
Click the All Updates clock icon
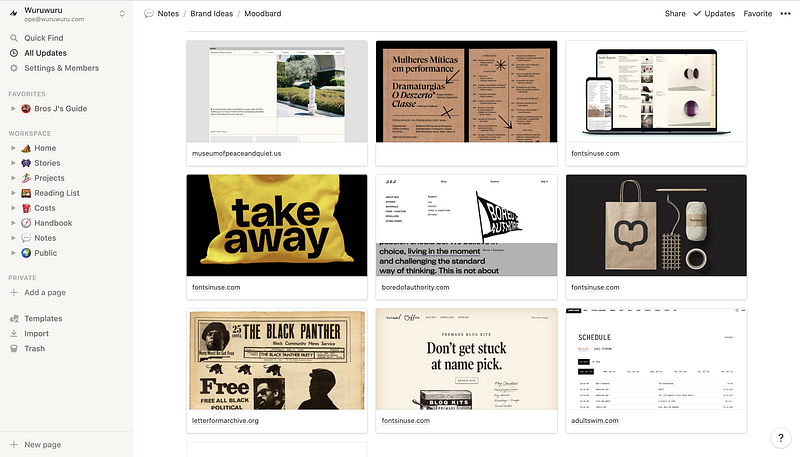(x=14, y=53)
